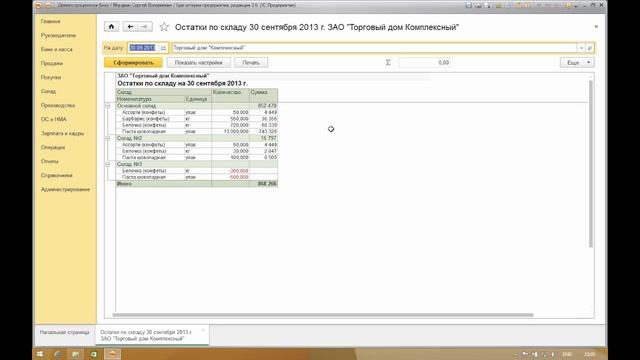Collapse the Склад №2 group
This screenshot has width=640, height=360.
coord(108,138)
